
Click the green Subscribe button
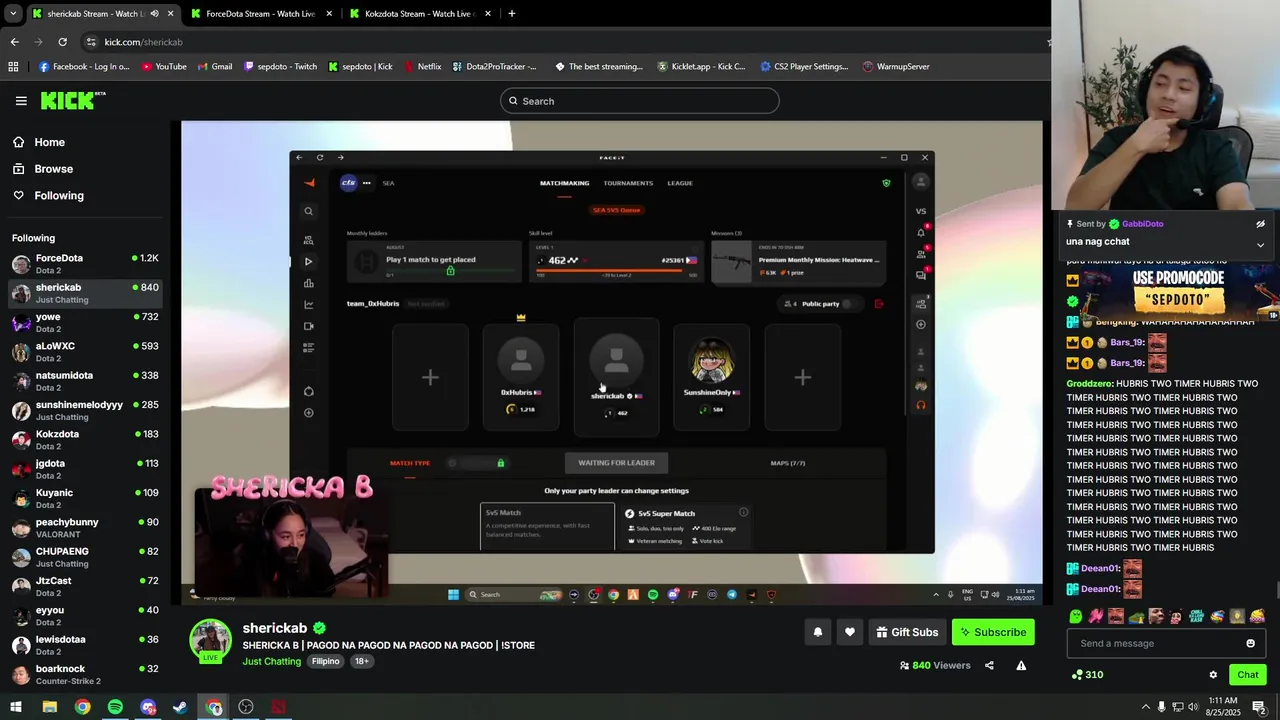[993, 632]
